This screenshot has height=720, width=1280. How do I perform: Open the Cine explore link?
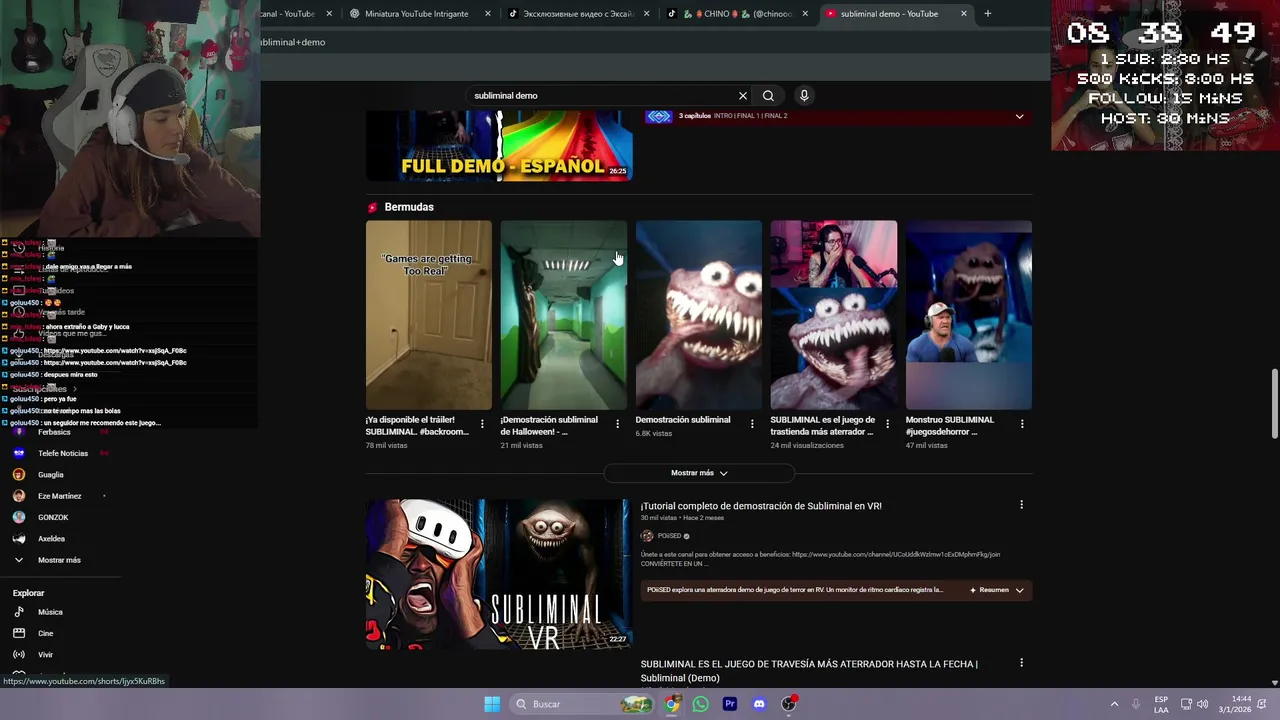[x=46, y=633]
